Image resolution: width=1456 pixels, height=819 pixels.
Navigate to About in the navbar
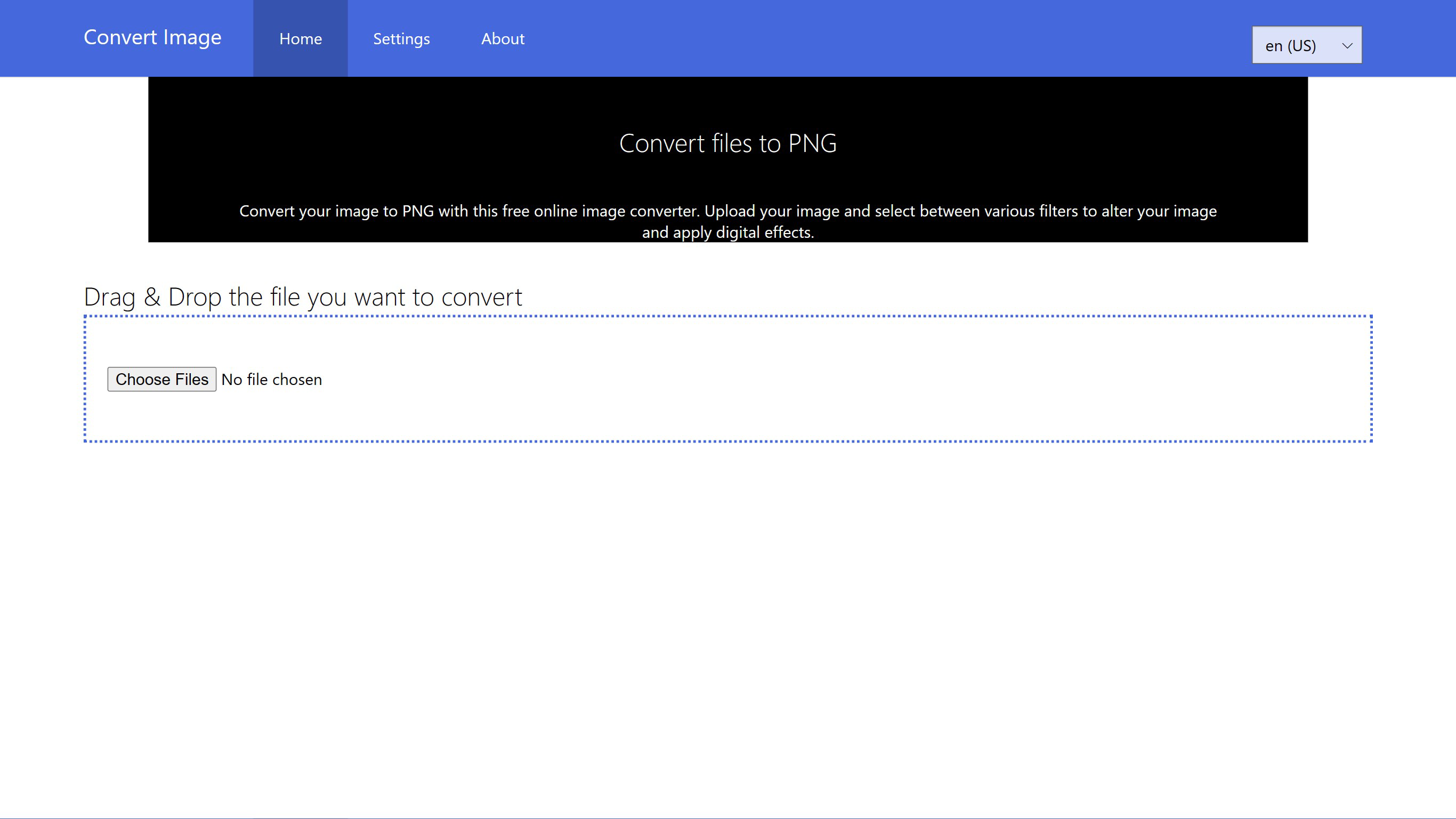point(503,38)
